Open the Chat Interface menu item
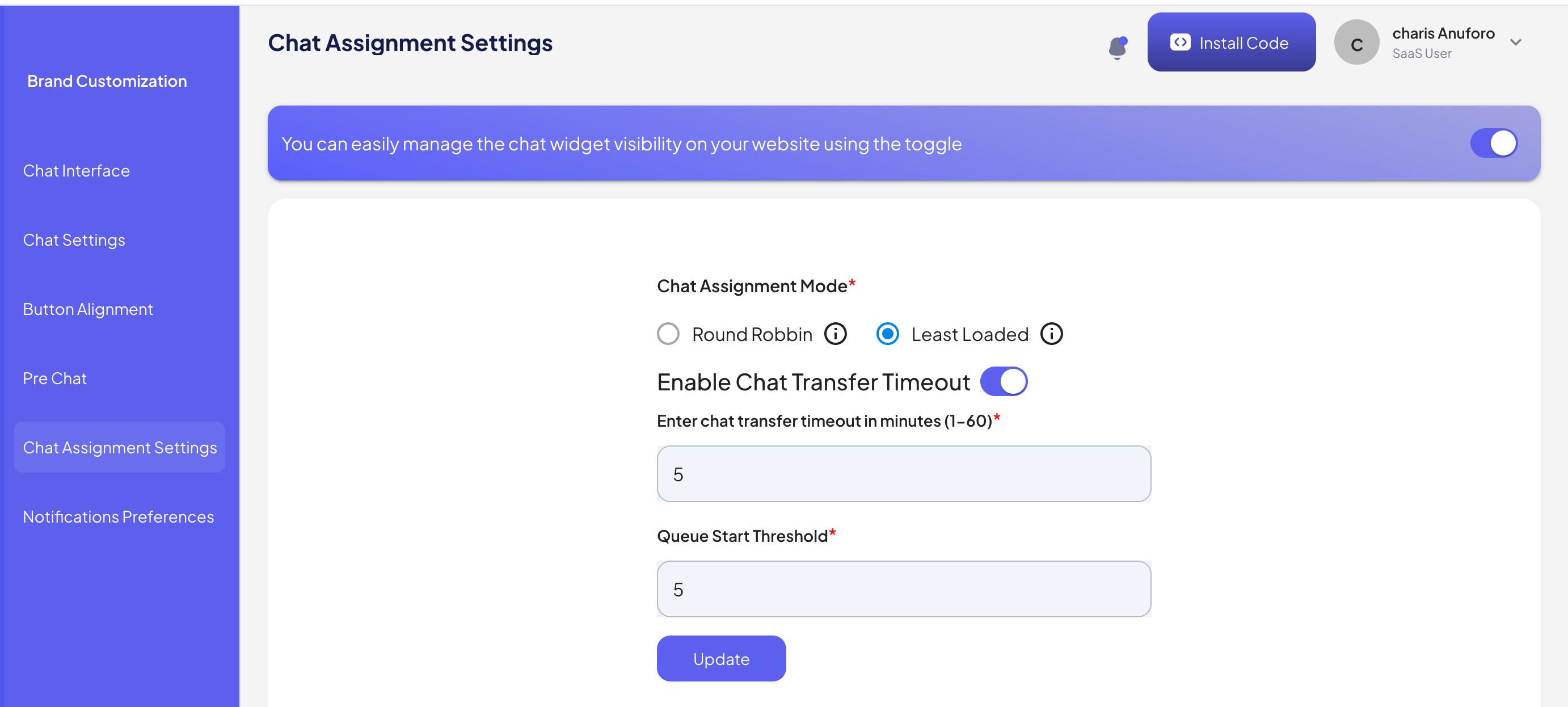The image size is (1568, 707). click(x=76, y=170)
